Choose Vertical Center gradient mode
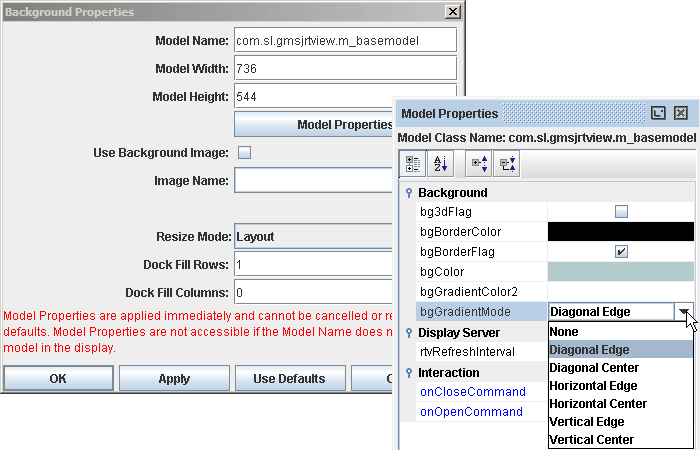700x450 pixels. tap(621, 439)
